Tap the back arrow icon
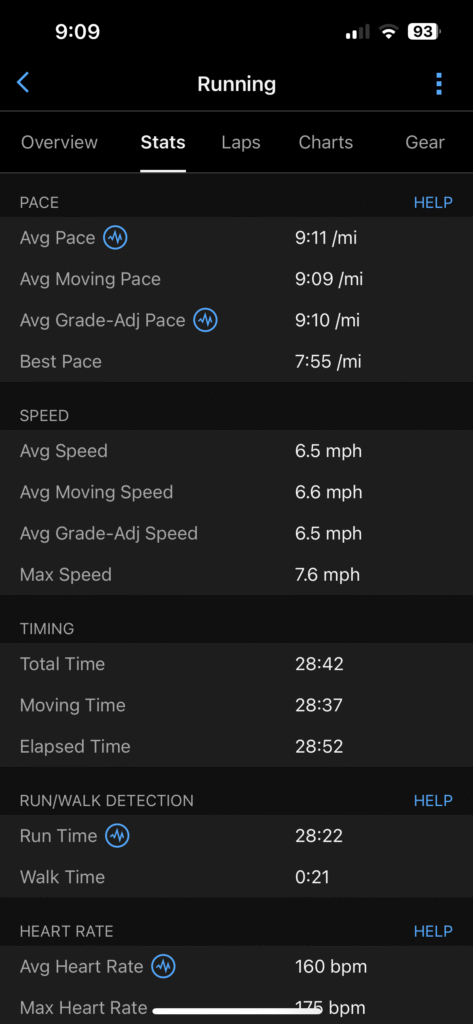The image size is (473, 1024). (x=23, y=83)
